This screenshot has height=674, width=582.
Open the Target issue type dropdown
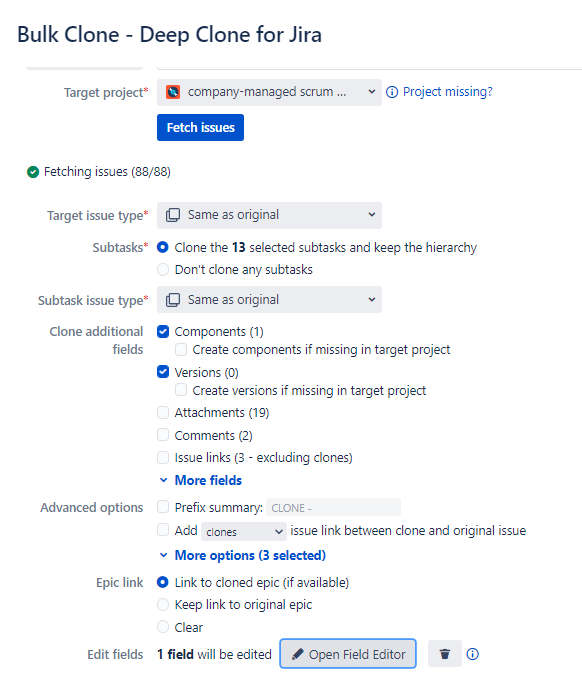(x=269, y=215)
